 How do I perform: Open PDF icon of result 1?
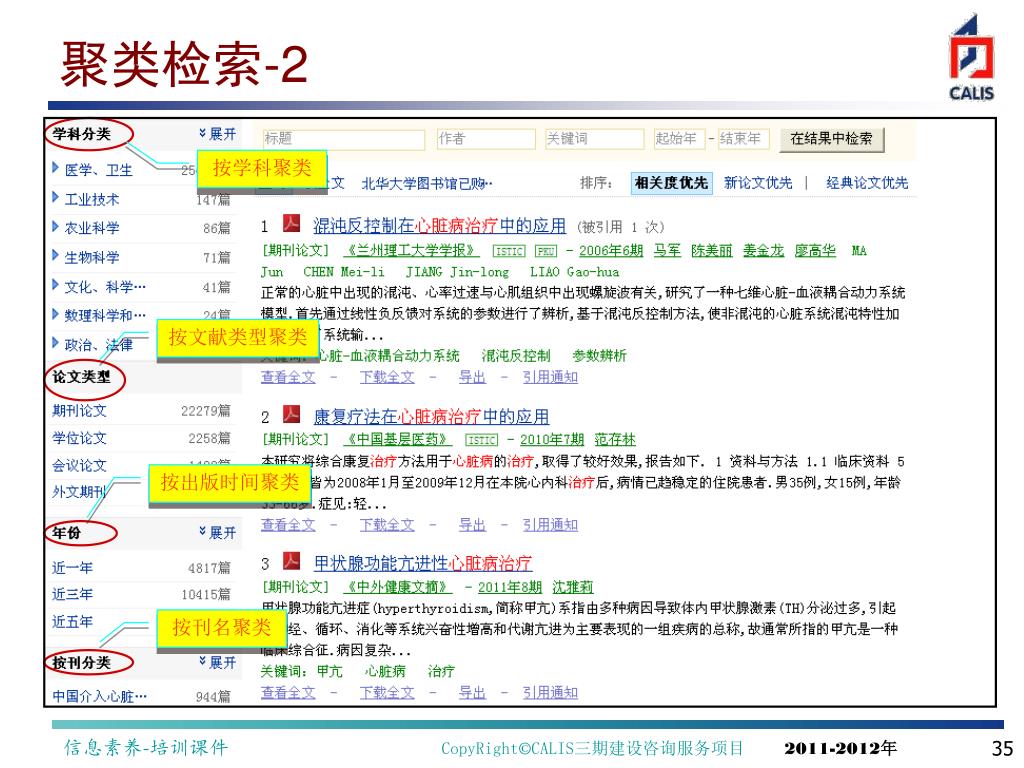pyautogui.click(x=291, y=223)
